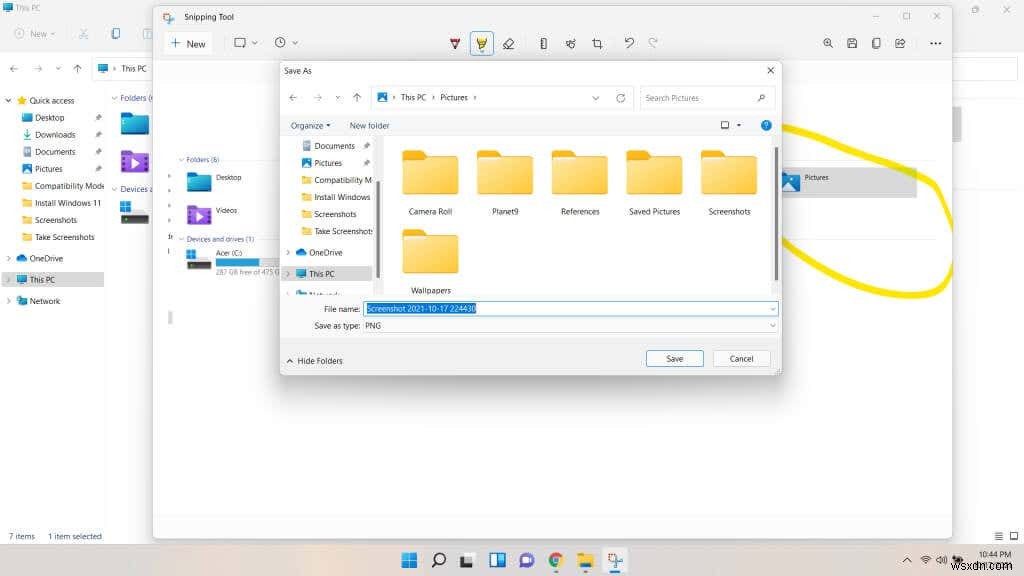
Task: Select the Ballpoint pen tool
Action: click(x=455, y=43)
